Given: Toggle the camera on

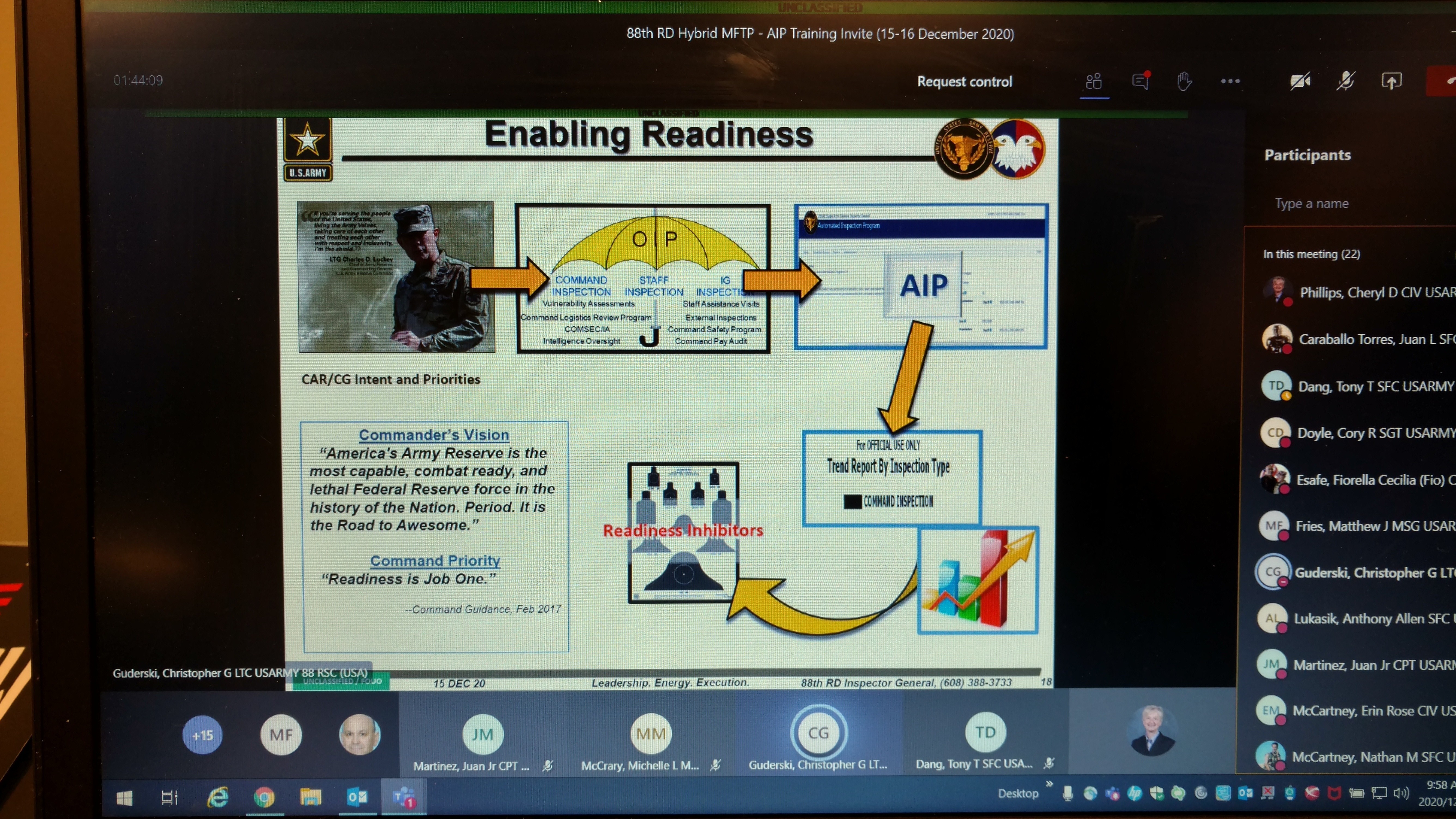Looking at the screenshot, I should 1300,82.
